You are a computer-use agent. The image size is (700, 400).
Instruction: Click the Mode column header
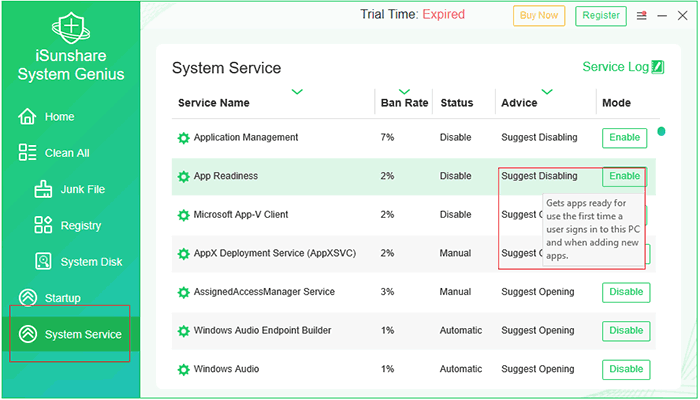point(616,103)
